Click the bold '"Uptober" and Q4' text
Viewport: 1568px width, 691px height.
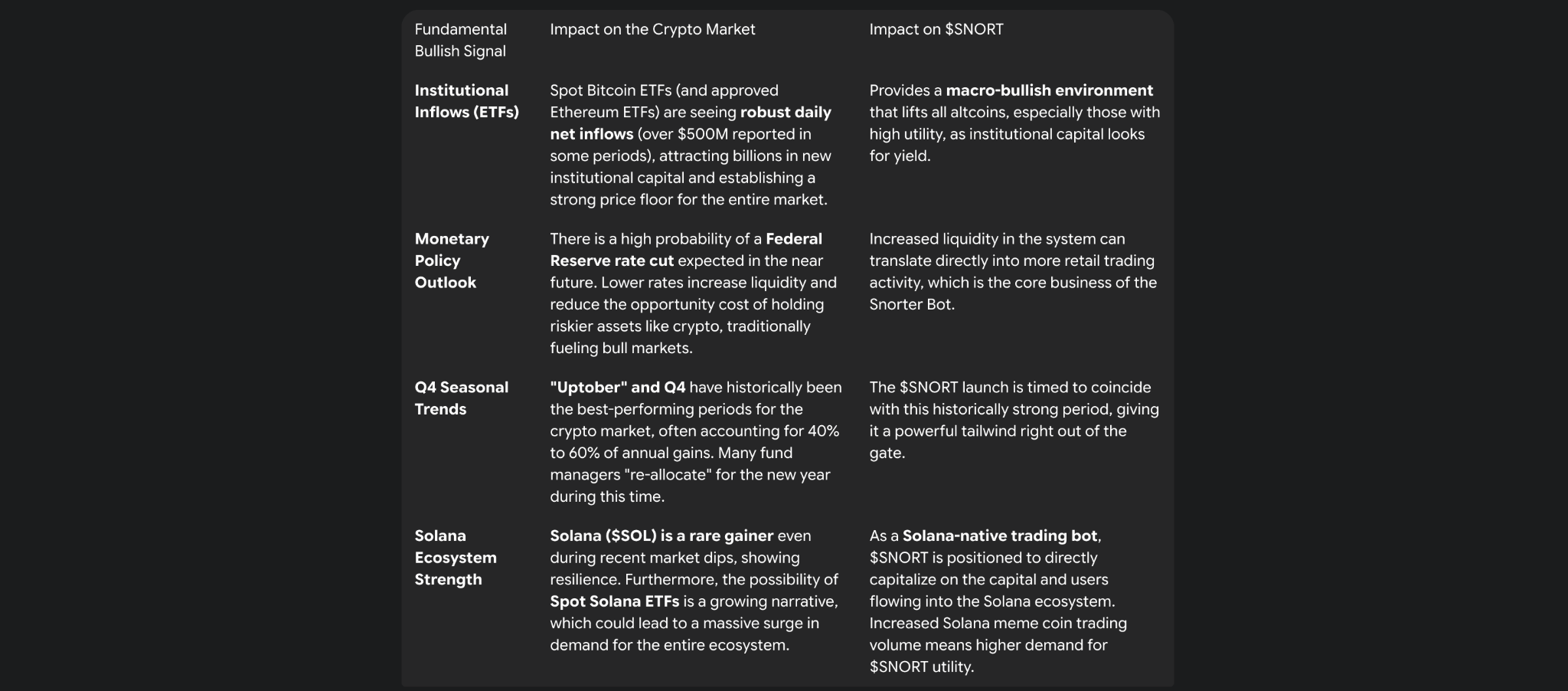(x=617, y=388)
